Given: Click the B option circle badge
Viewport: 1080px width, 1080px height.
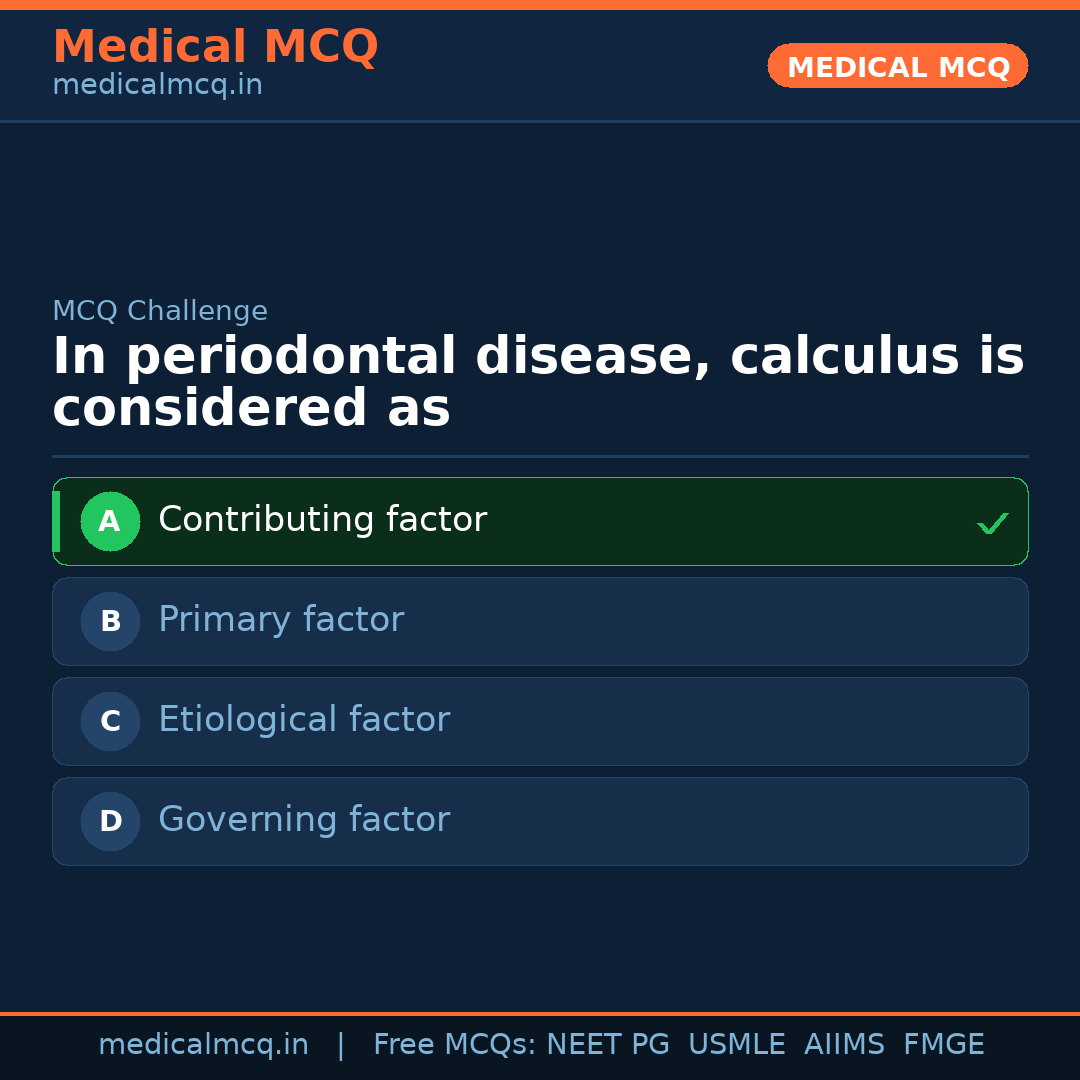Looking at the screenshot, I should click(x=110, y=621).
